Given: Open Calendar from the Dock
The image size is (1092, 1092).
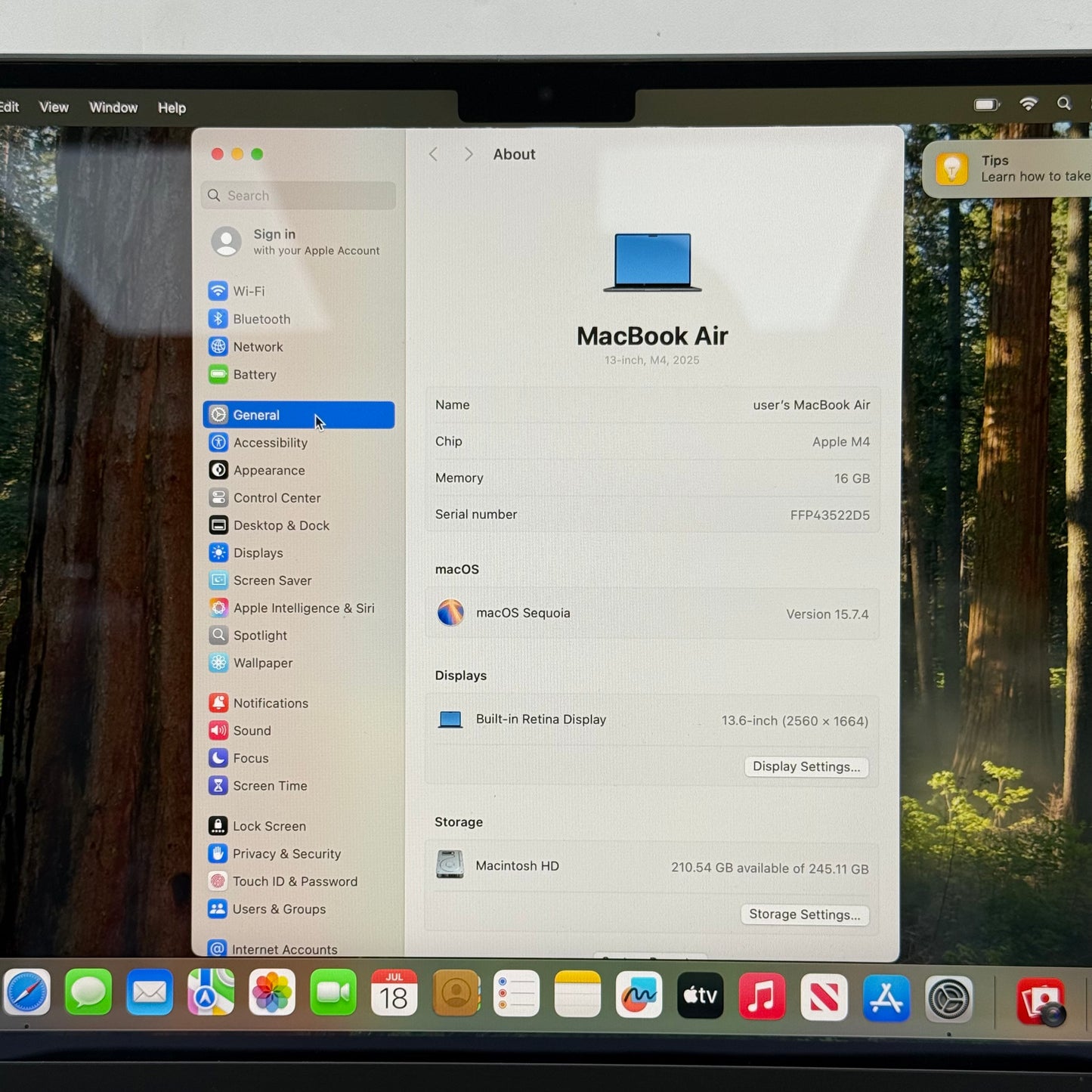Looking at the screenshot, I should tap(394, 993).
